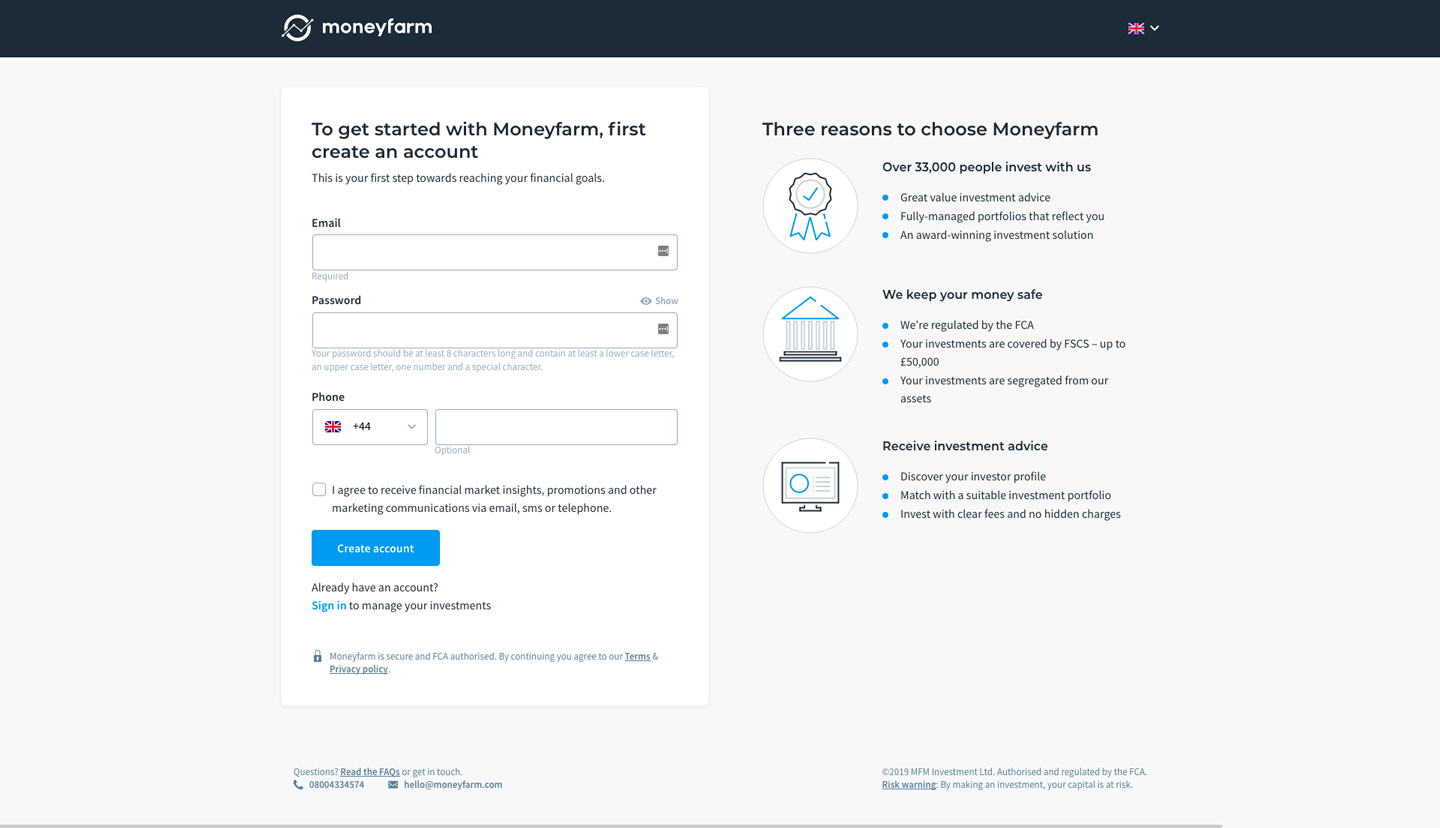The width and height of the screenshot is (1440, 828).
Task: Open the +44 phone country code dropdown
Action: (x=369, y=427)
